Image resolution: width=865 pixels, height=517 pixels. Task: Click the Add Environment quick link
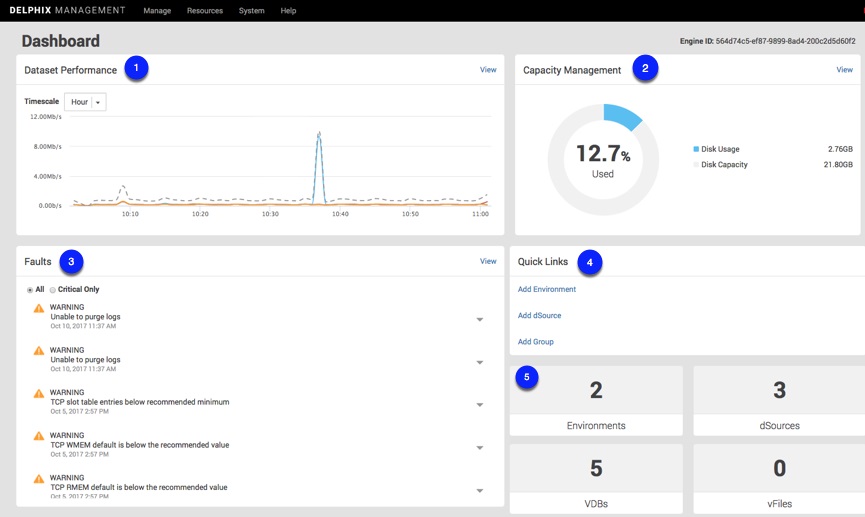(x=547, y=289)
